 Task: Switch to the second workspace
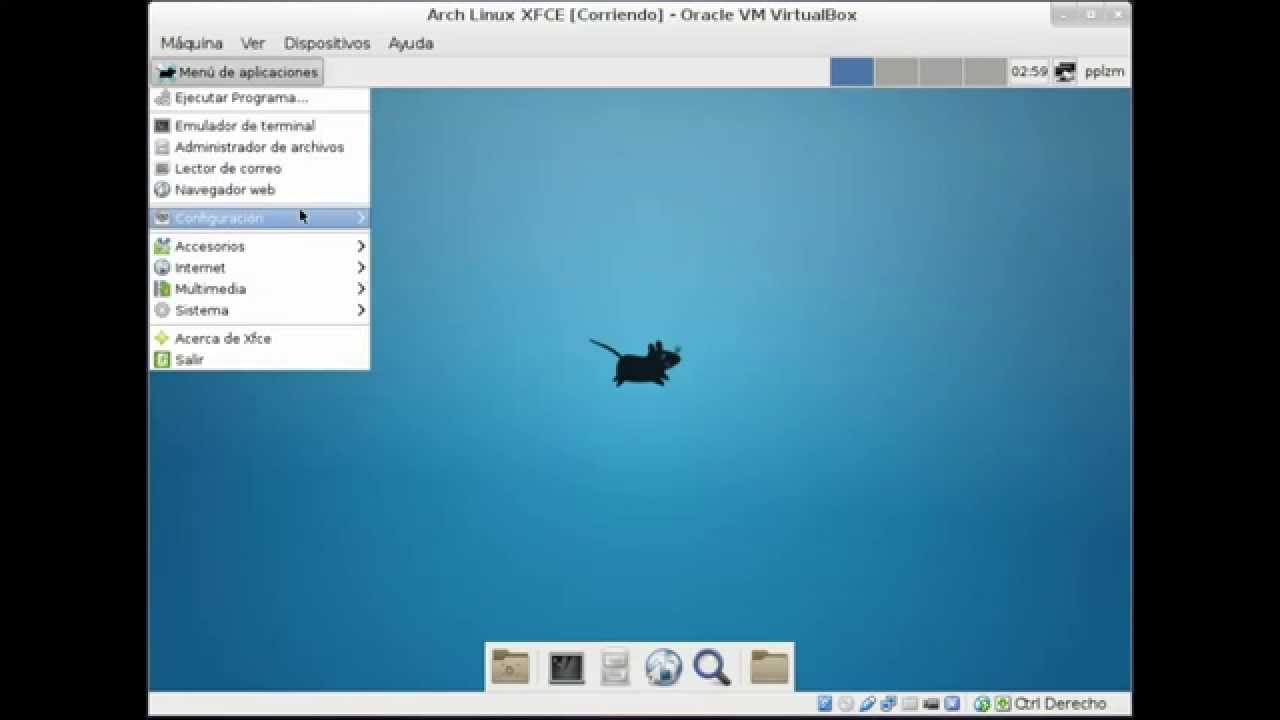pyautogui.click(x=897, y=72)
